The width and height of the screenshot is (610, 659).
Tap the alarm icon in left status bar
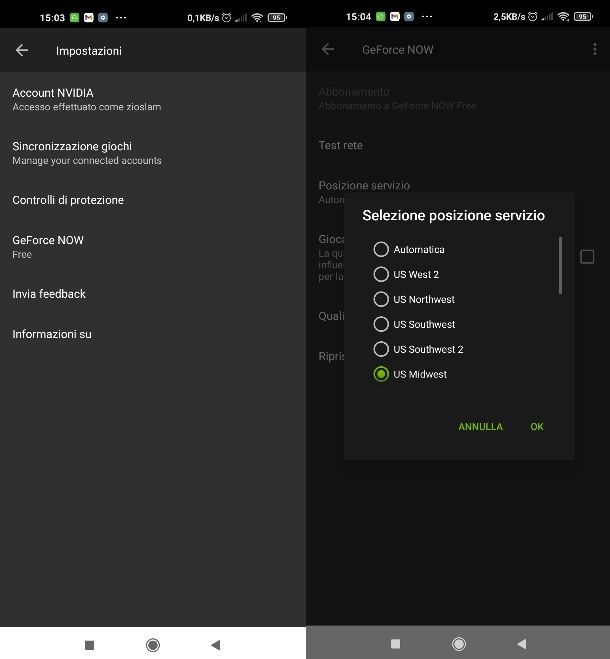[227, 17]
